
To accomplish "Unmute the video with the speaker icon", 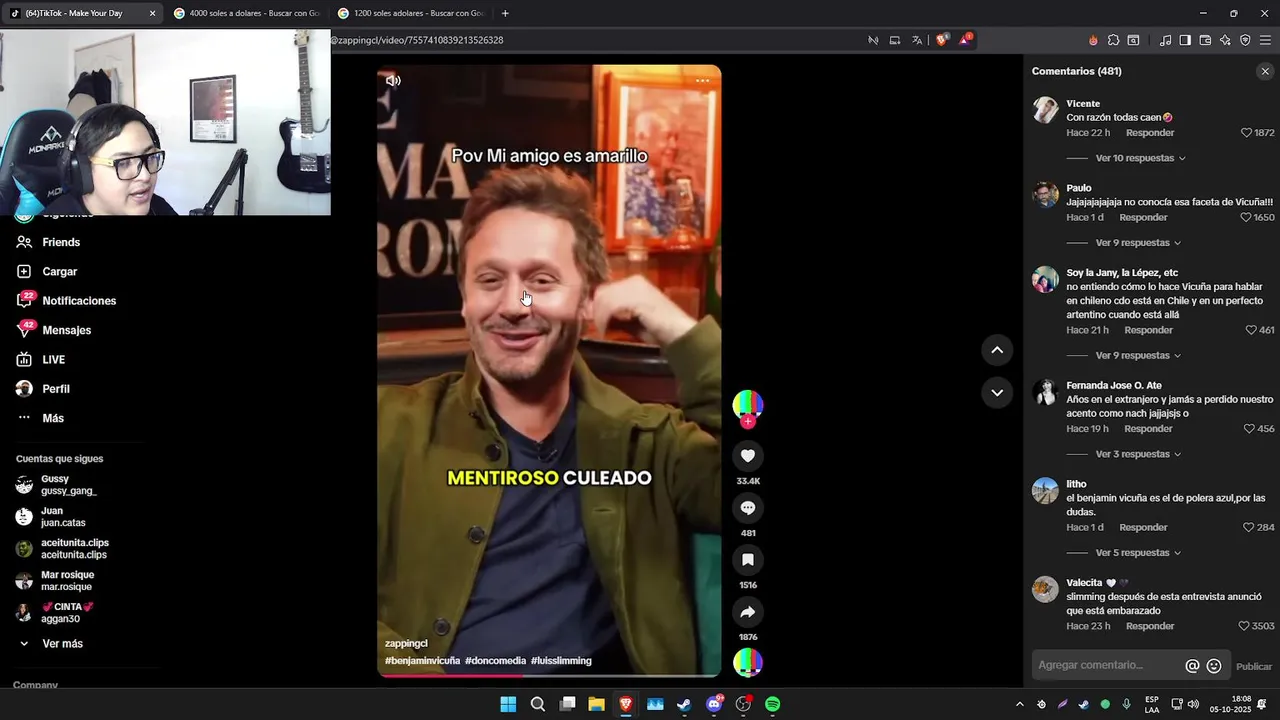I will [x=393, y=81].
